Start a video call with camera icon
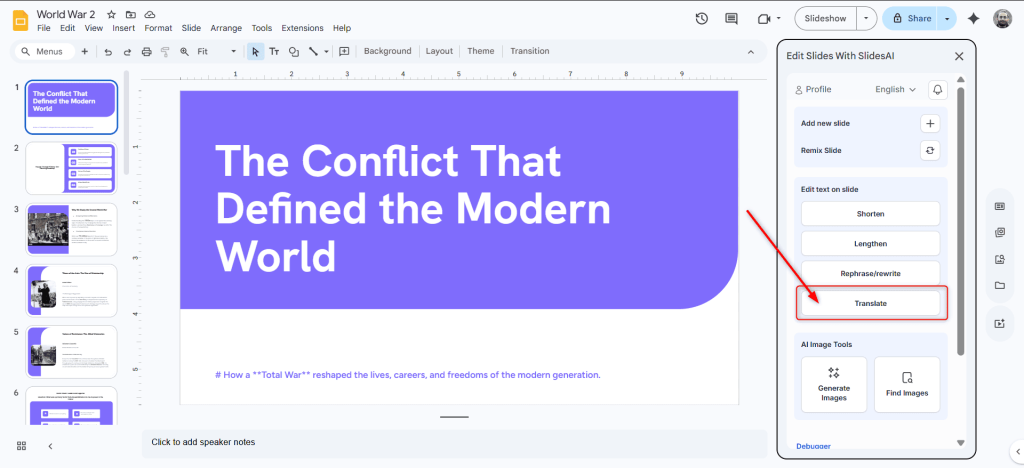 point(763,19)
